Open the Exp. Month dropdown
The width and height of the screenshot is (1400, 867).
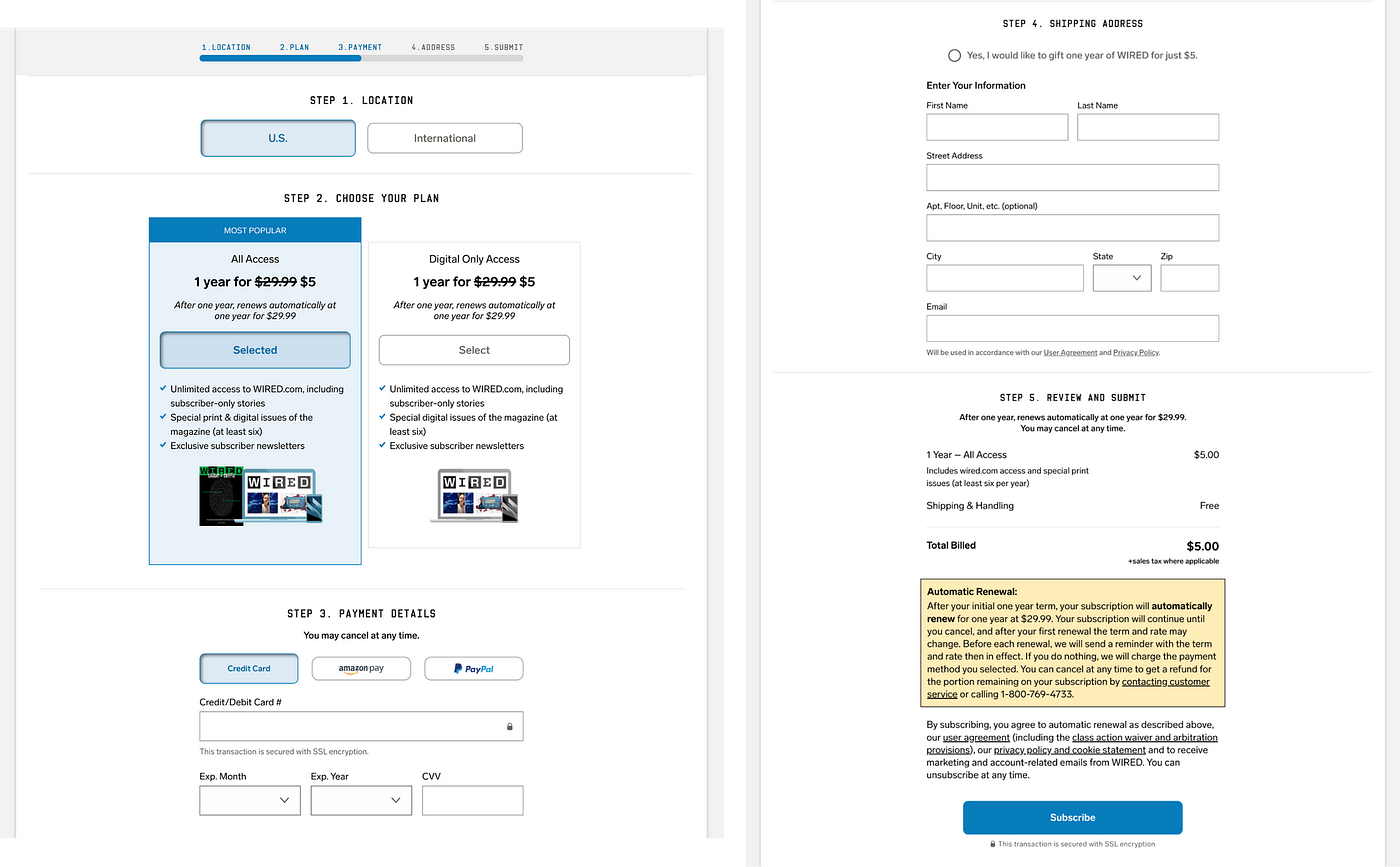pos(250,800)
